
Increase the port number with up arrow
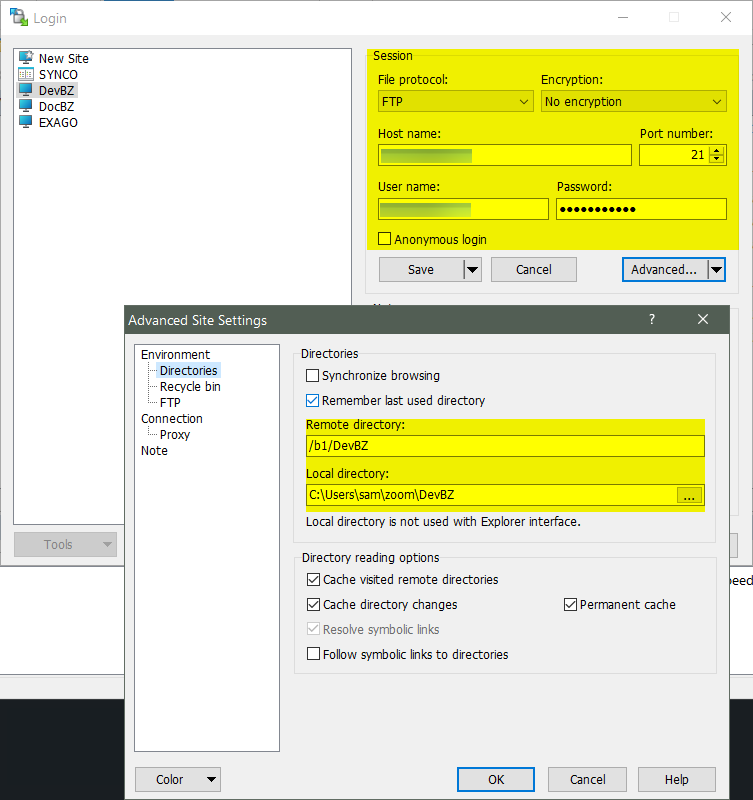tap(716, 150)
